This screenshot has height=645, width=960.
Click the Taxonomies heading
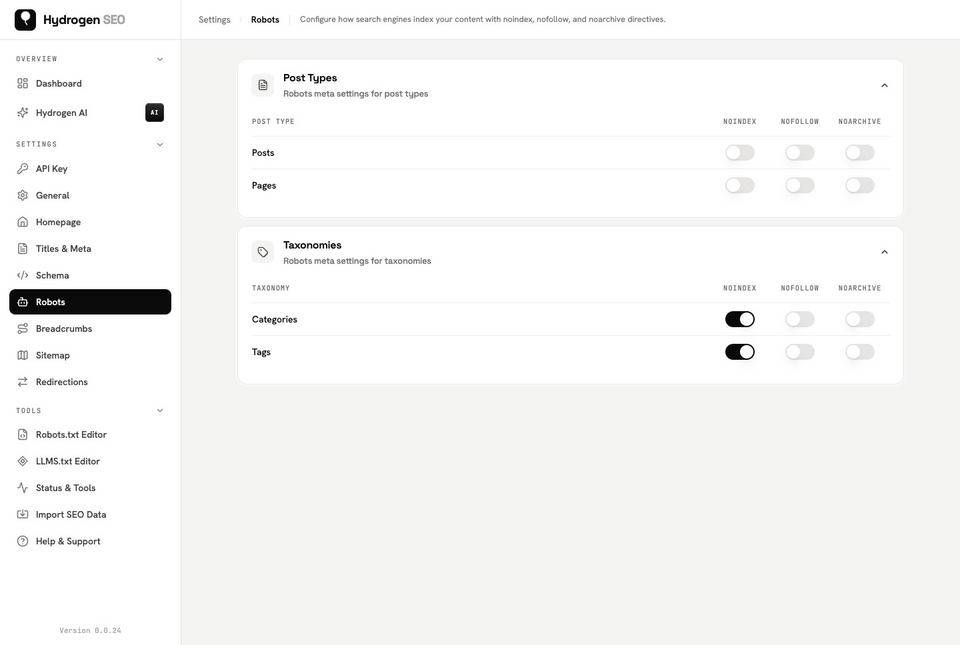click(x=312, y=245)
